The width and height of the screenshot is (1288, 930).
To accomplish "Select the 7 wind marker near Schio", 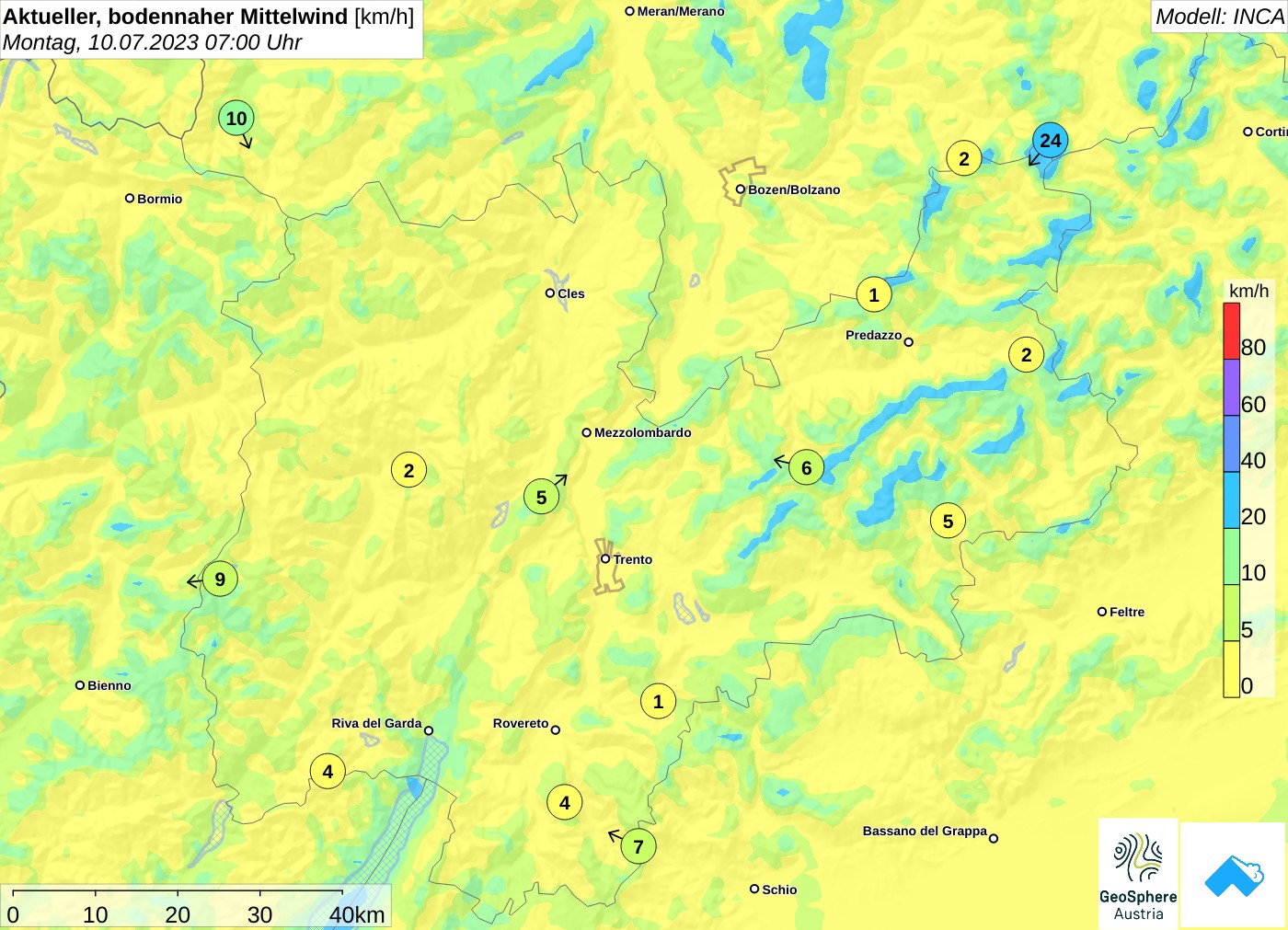I will [x=638, y=846].
